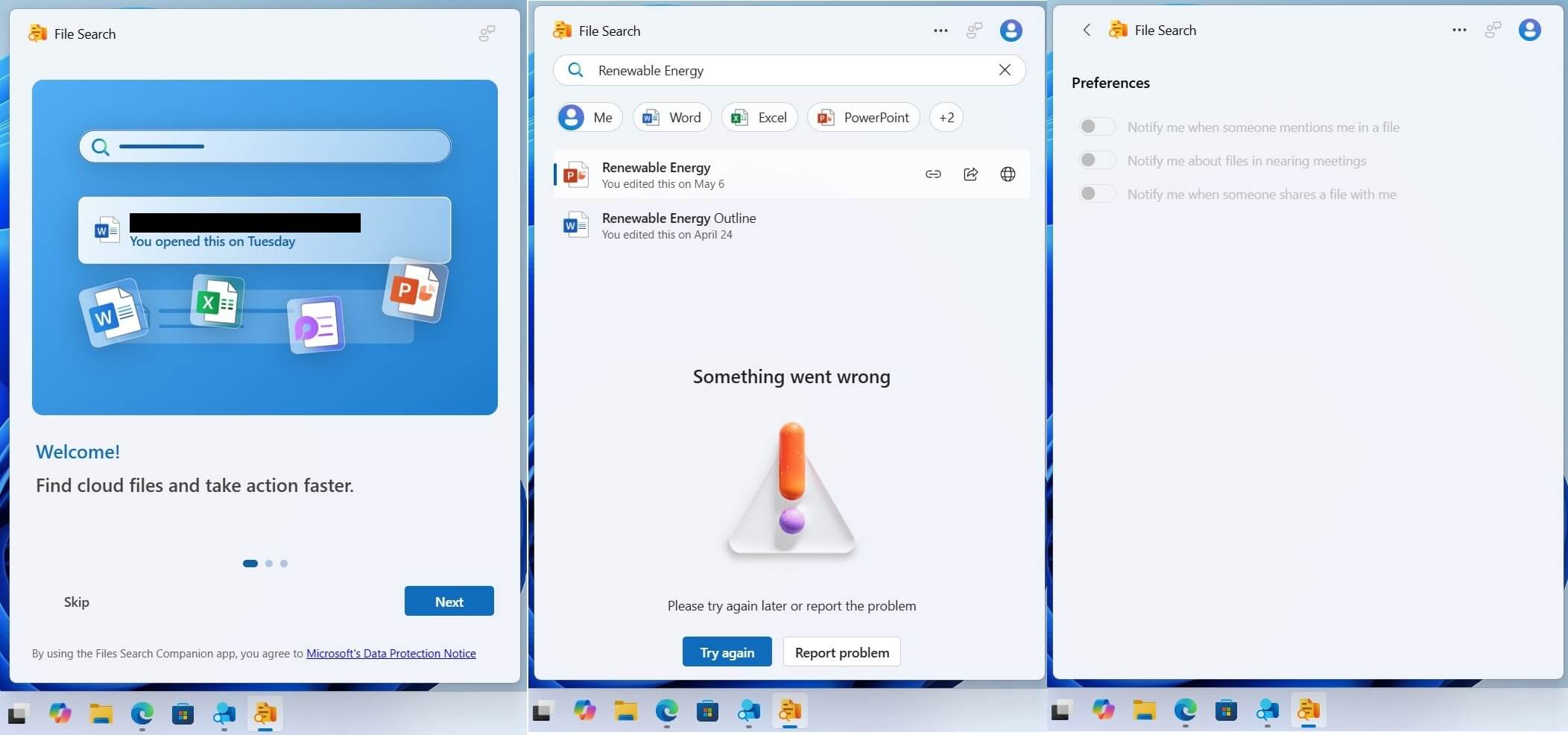Toggle notify about files in nearing meetings

(x=1097, y=160)
